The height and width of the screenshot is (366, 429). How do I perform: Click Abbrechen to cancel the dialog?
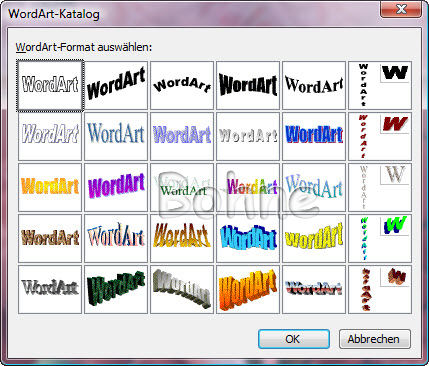(x=375, y=339)
